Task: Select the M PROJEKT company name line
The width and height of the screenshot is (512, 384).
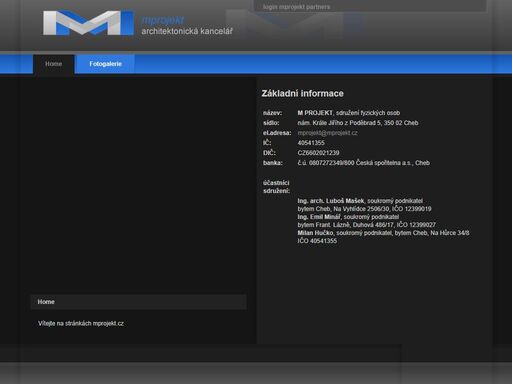Action: point(349,113)
